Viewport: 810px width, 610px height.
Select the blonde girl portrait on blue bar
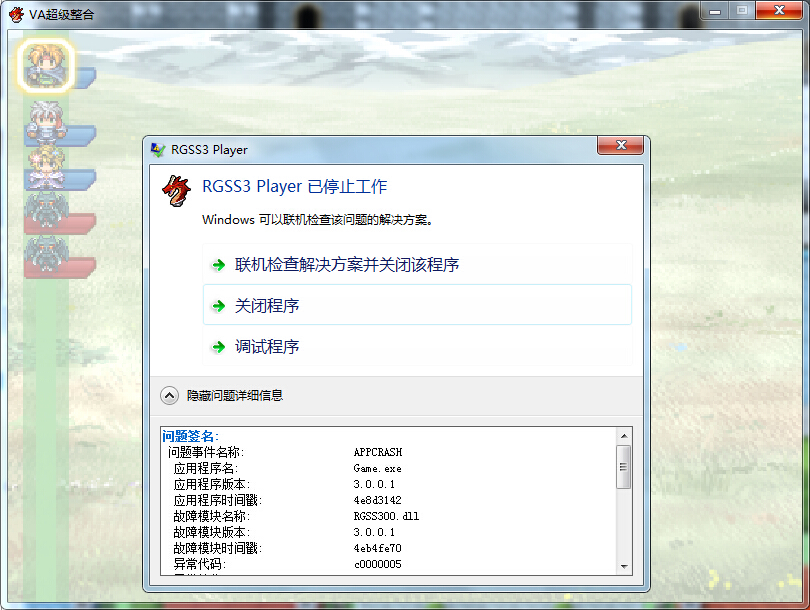tap(46, 167)
